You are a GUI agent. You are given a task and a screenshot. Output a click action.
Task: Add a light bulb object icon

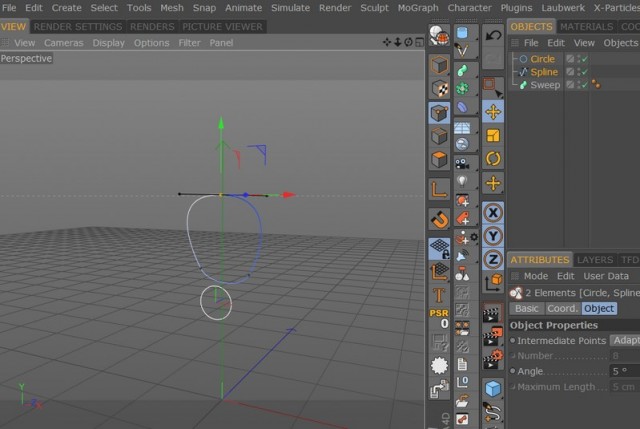tap(462, 181)
